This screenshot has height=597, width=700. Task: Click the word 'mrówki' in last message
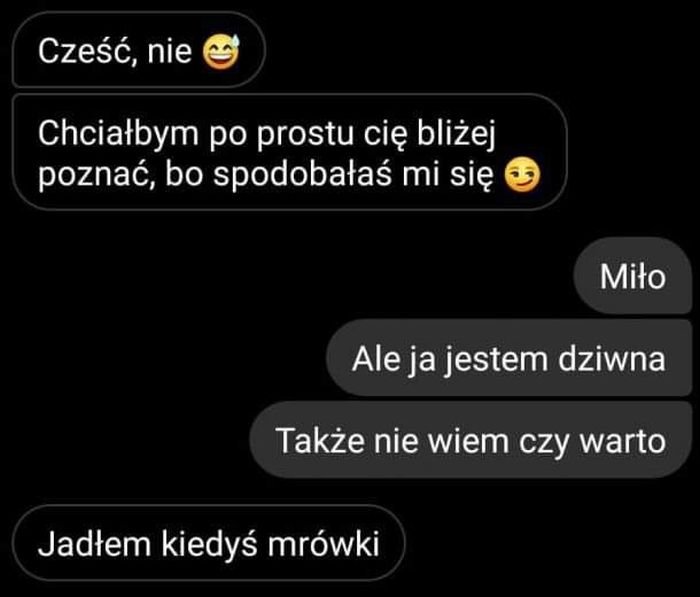(x=324, y=543)
